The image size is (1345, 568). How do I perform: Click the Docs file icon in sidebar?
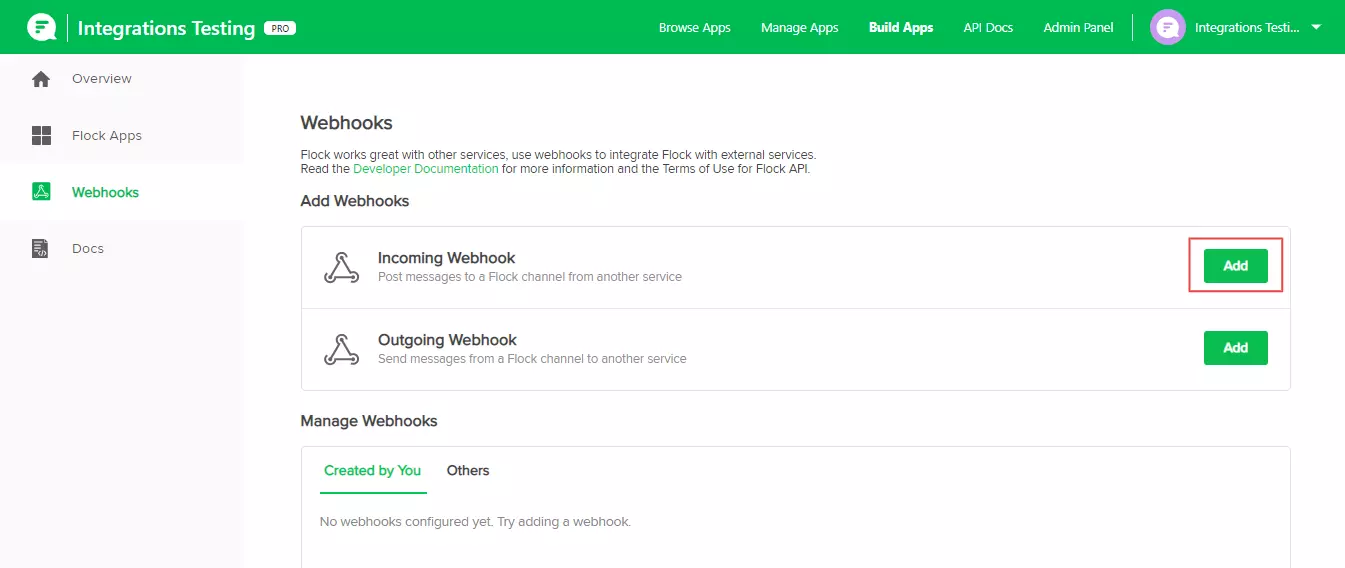[41, 249]
